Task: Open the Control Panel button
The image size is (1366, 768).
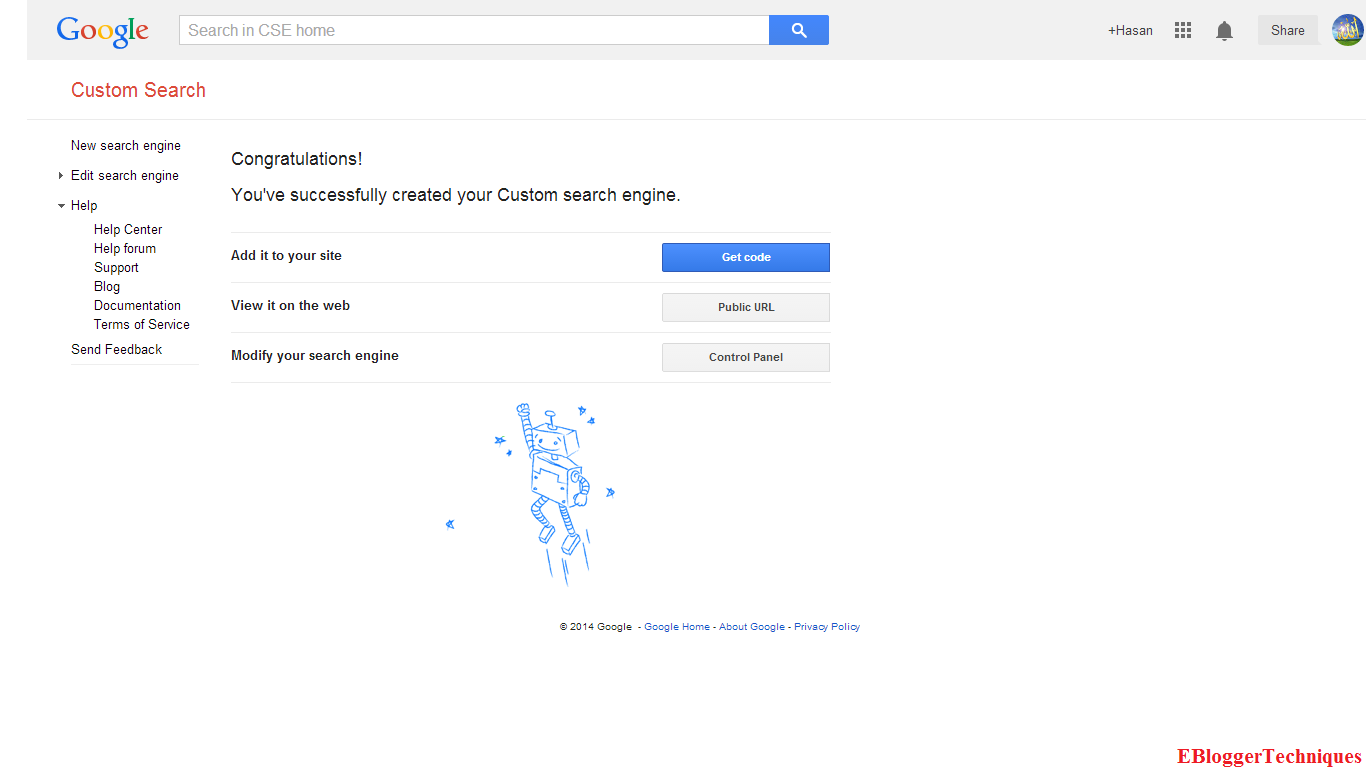Action: [745, 357]
